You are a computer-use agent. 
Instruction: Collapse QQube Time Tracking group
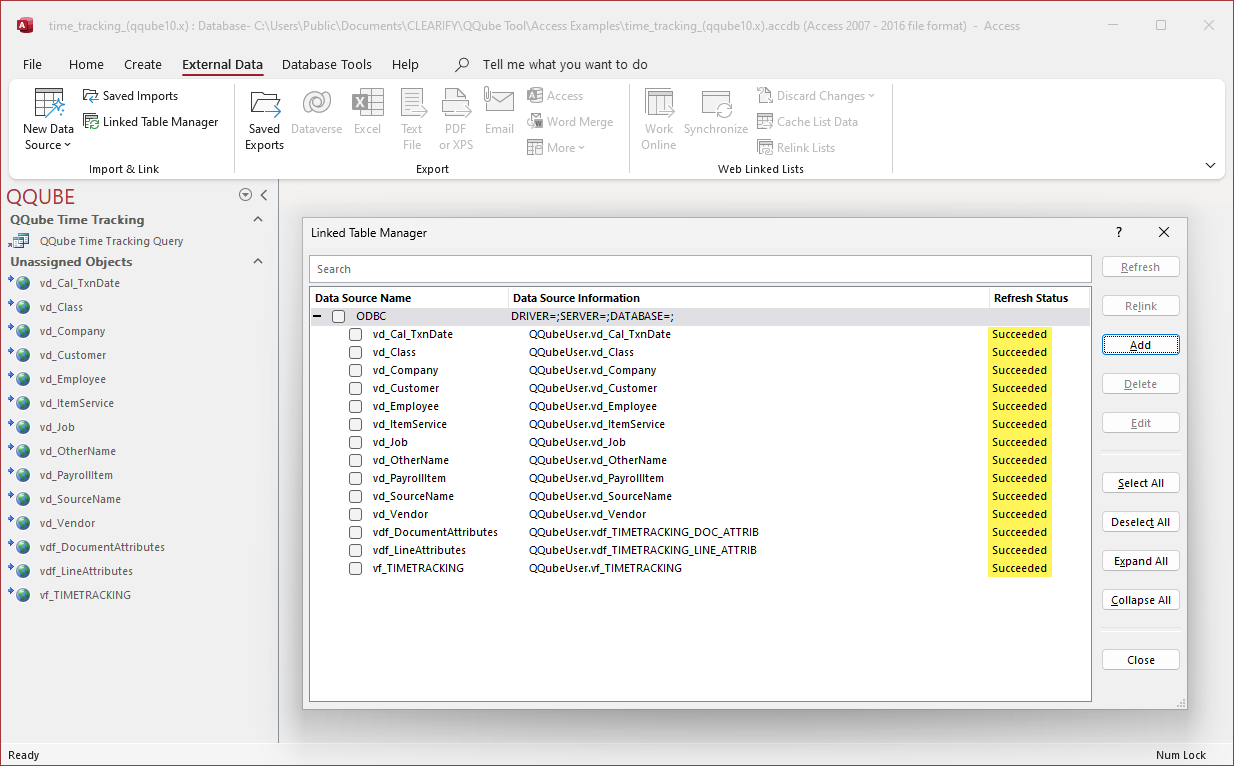click(258, 219)
